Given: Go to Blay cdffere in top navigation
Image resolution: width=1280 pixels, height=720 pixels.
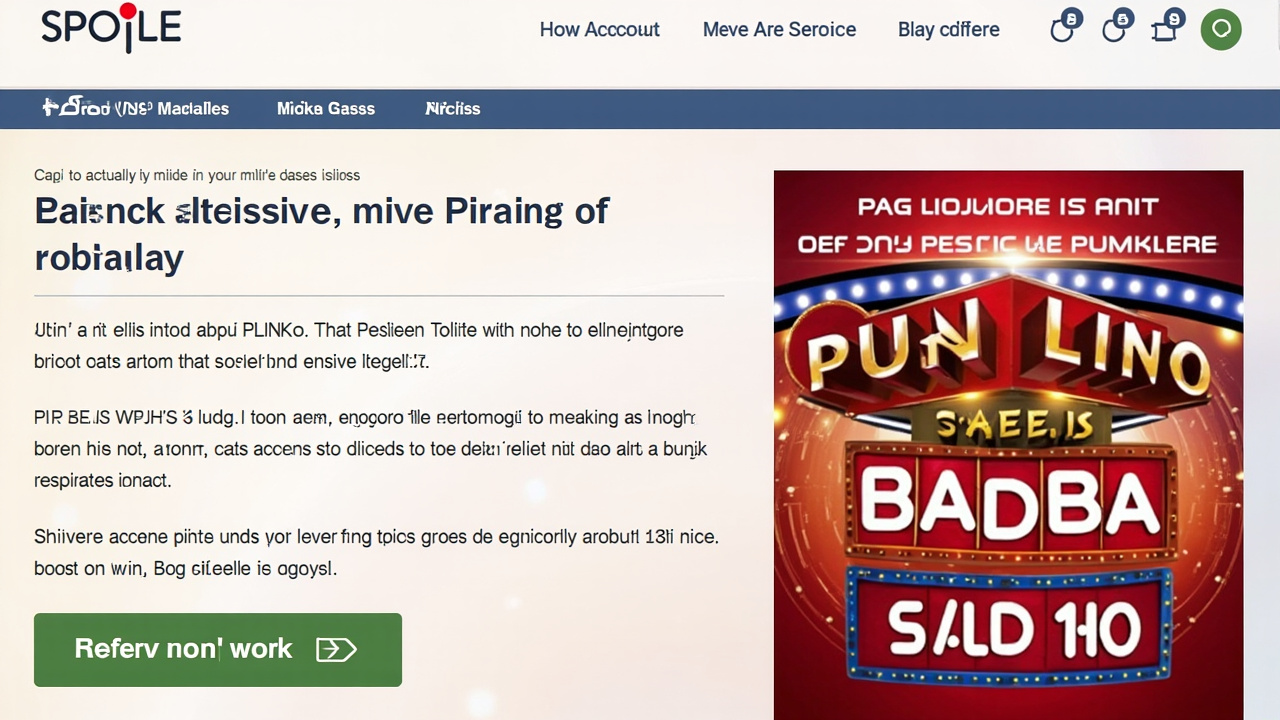Looking at the screenshot, I should pos(948,30).
